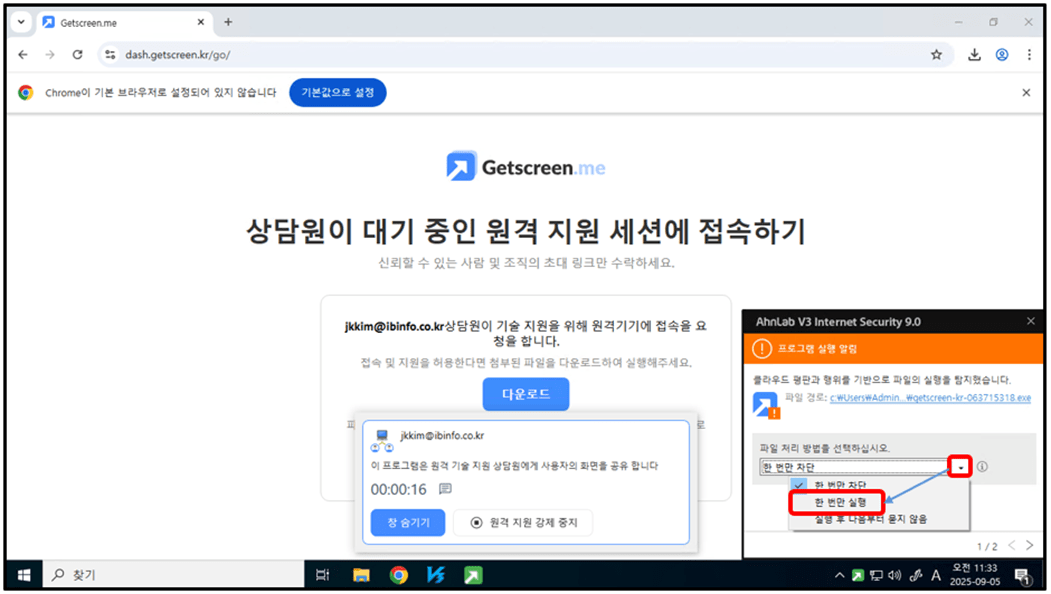
Task: Click the info icon next to the AhnLab dropdown
Action: (x=982, y=467)
